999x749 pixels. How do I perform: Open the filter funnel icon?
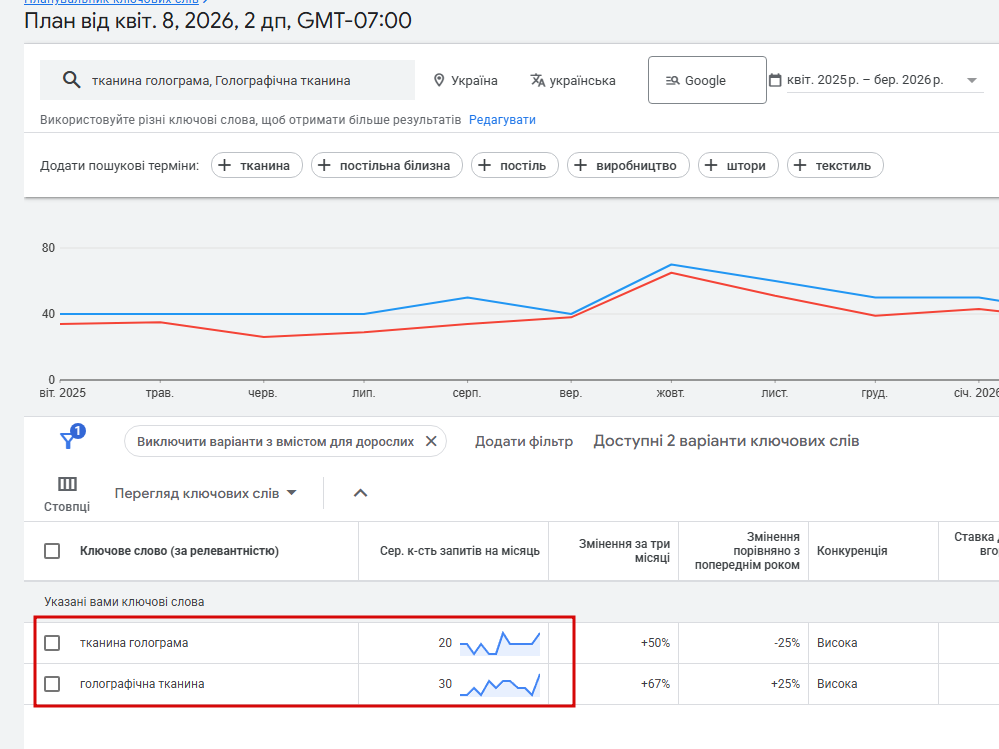click(69, 440)
